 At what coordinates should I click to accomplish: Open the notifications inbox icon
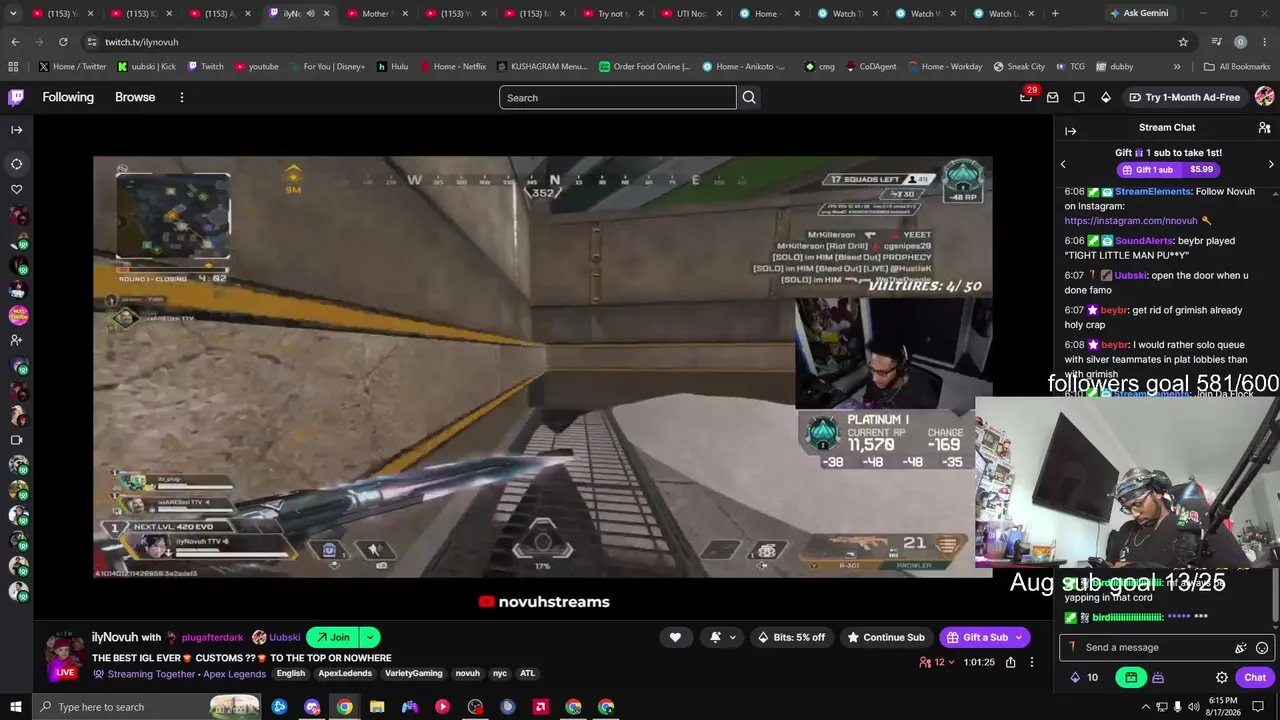1053,97
